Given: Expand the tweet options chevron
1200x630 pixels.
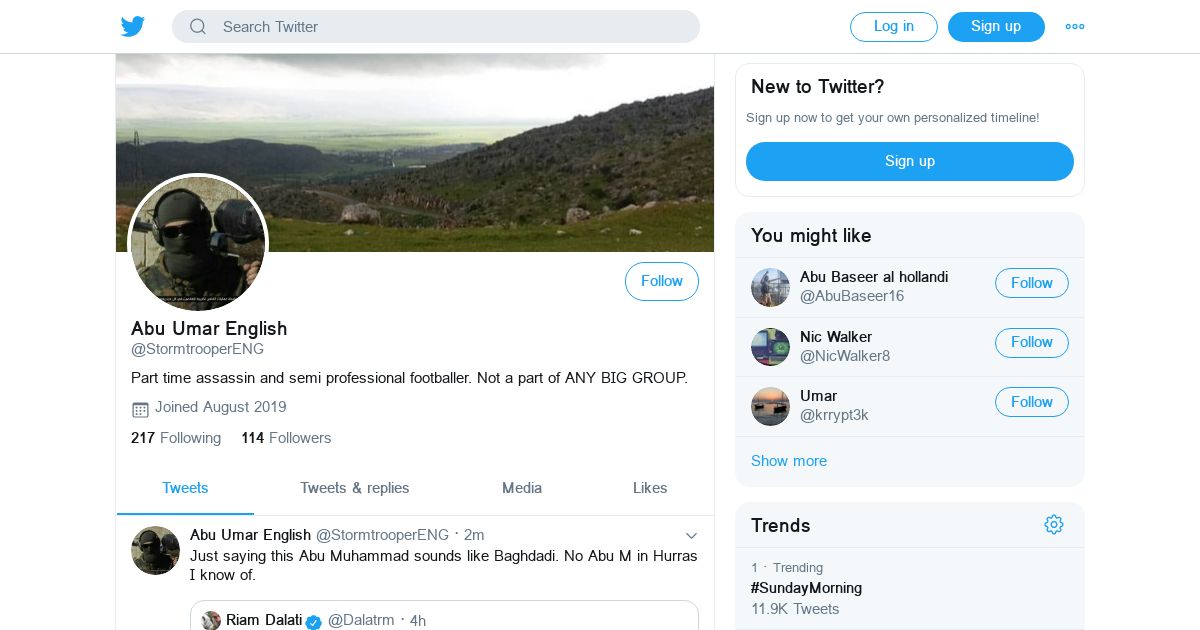Looking at the screenshot, I should click(691, 536).
